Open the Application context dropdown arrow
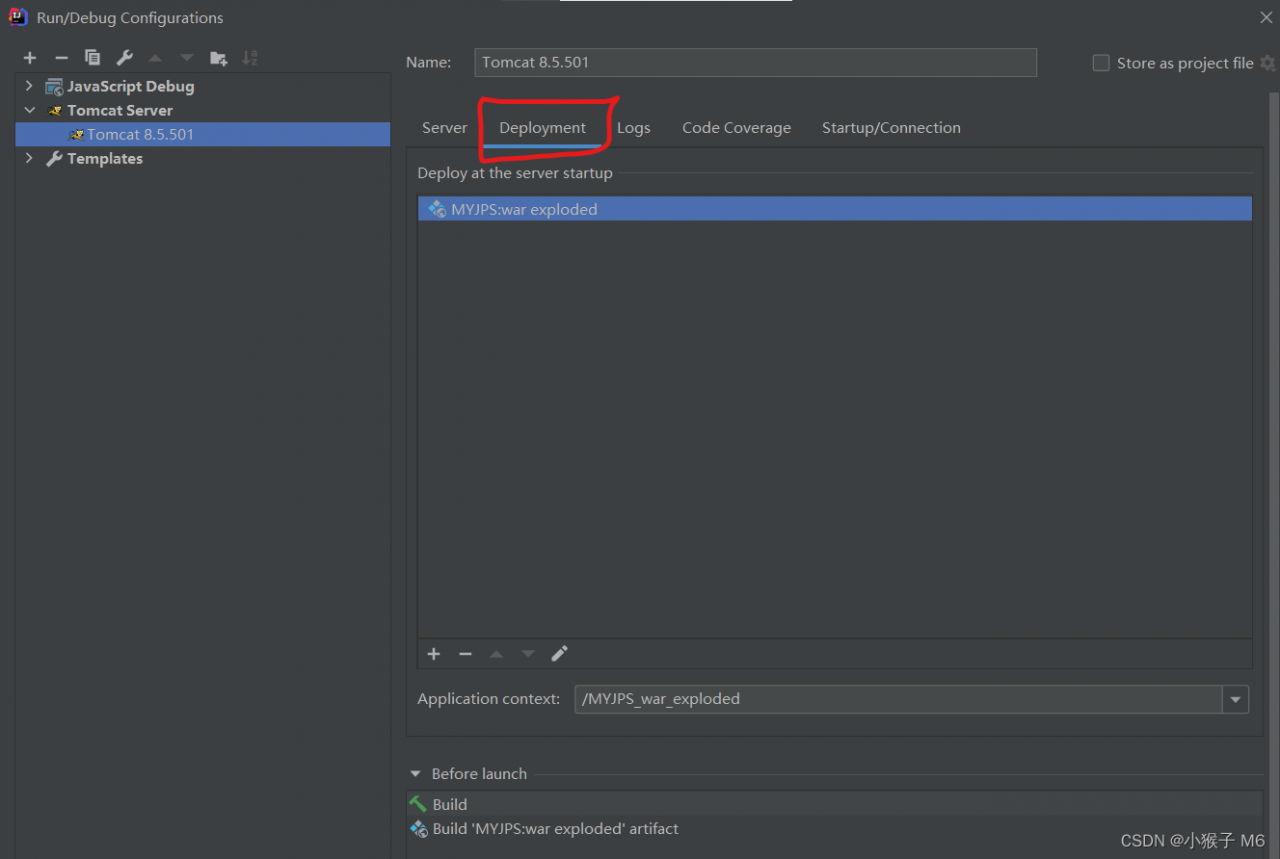This screenshot has width=1280, height=859. [x=1235, y=699]
